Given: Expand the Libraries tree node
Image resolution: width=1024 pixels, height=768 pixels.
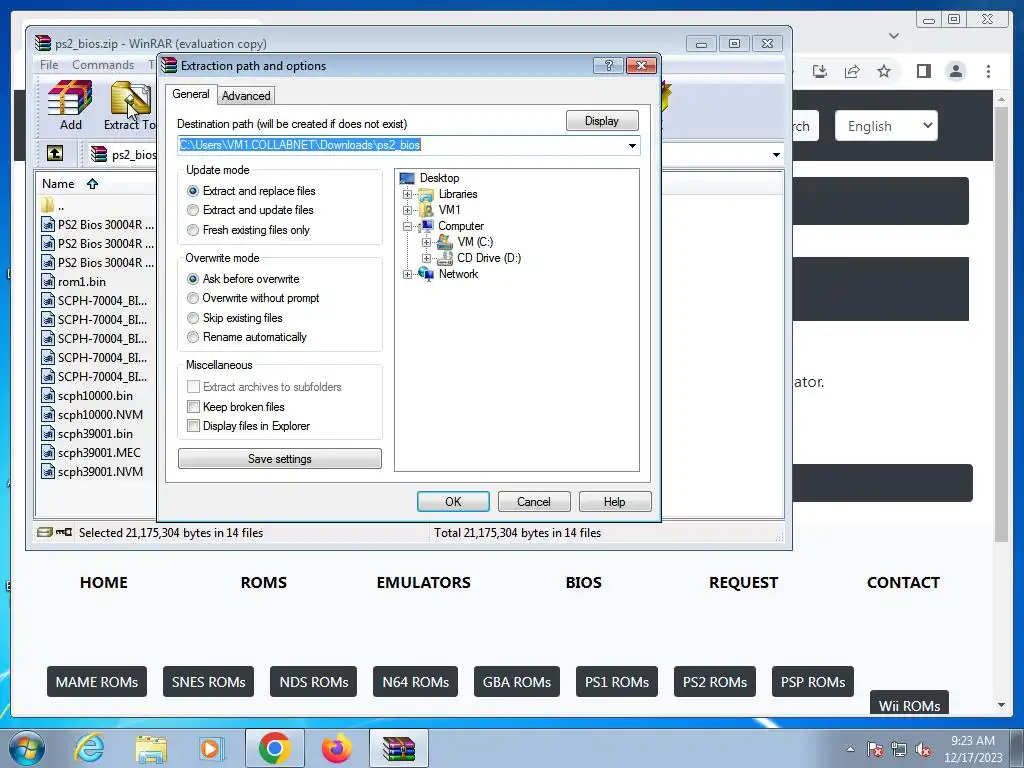Looking at the screenshot, I should pyautogui.click(x=408, y=194).
